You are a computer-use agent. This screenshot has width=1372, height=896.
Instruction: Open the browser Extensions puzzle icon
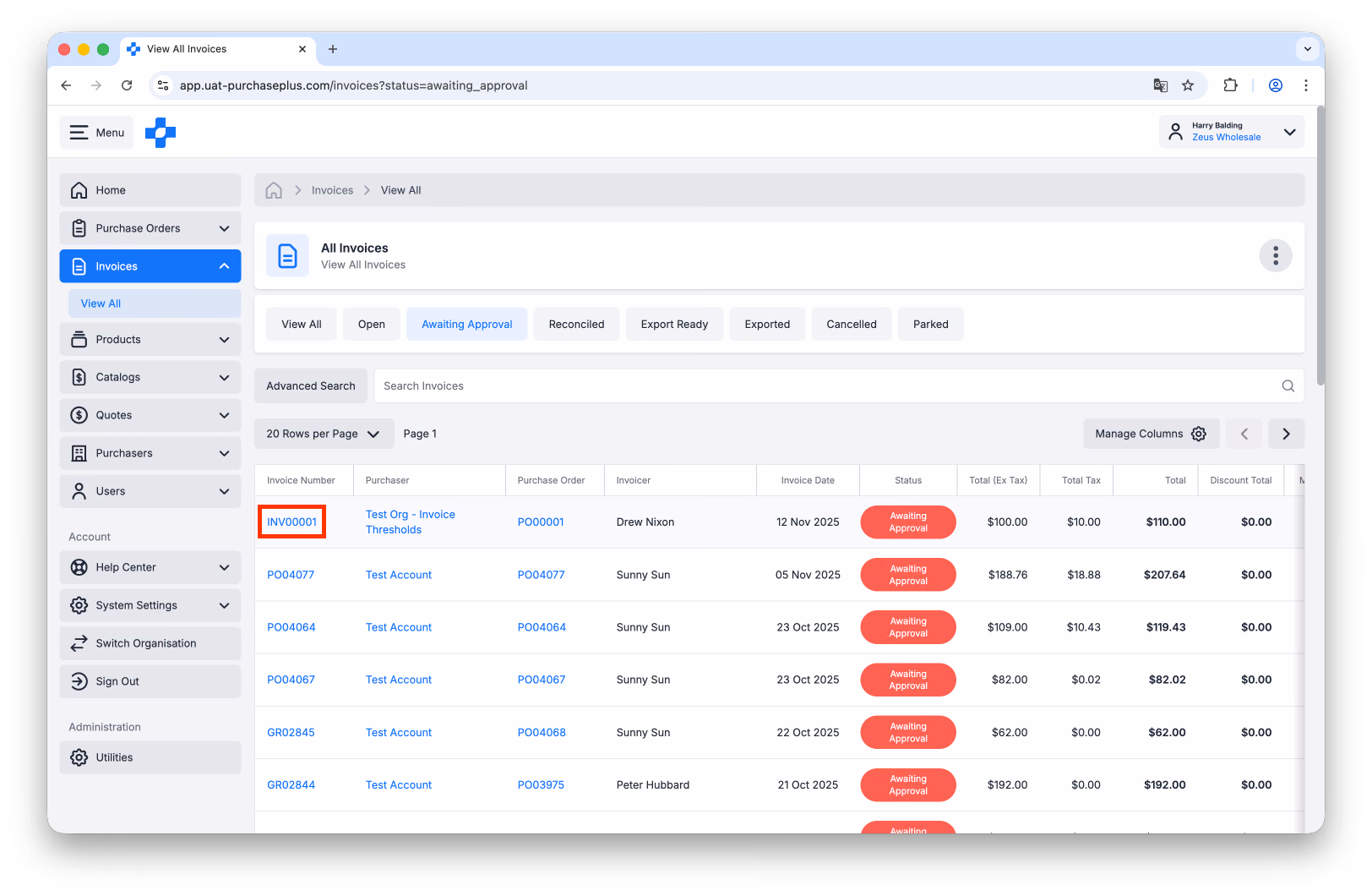(1231, 85)
